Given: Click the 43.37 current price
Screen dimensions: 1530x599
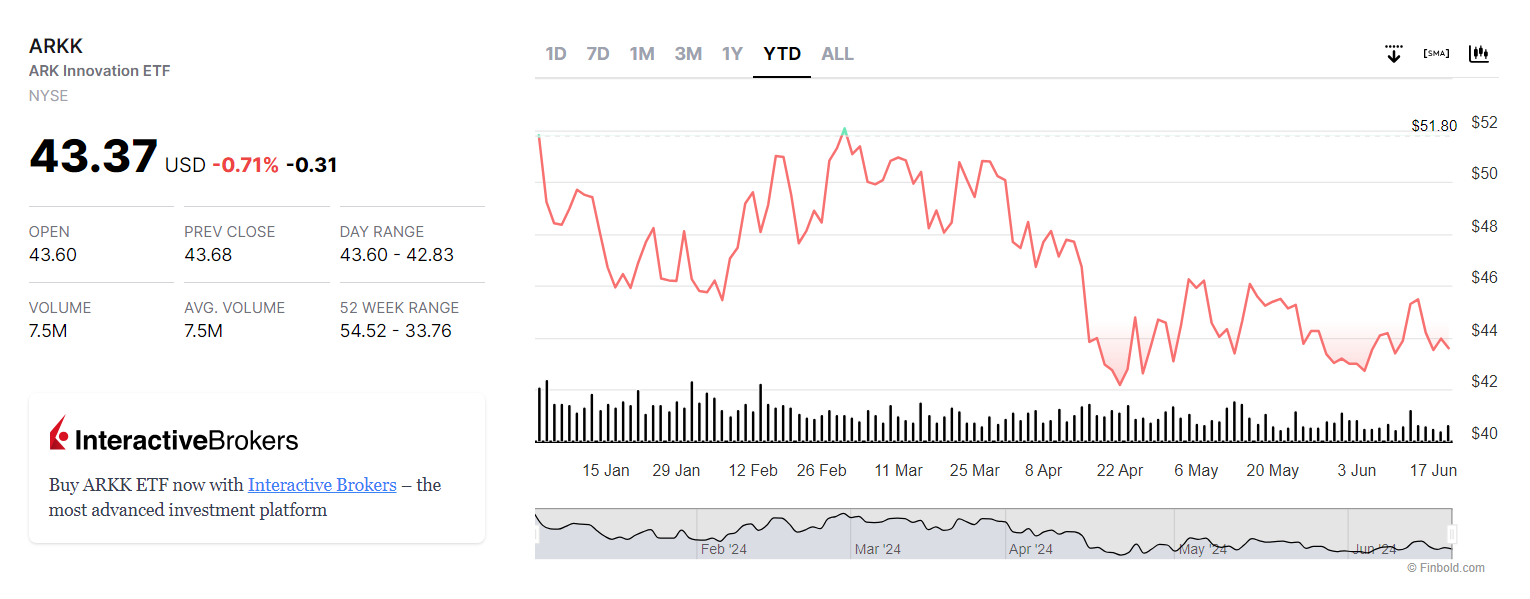Looking at the screenshot, I should [93, 157].
